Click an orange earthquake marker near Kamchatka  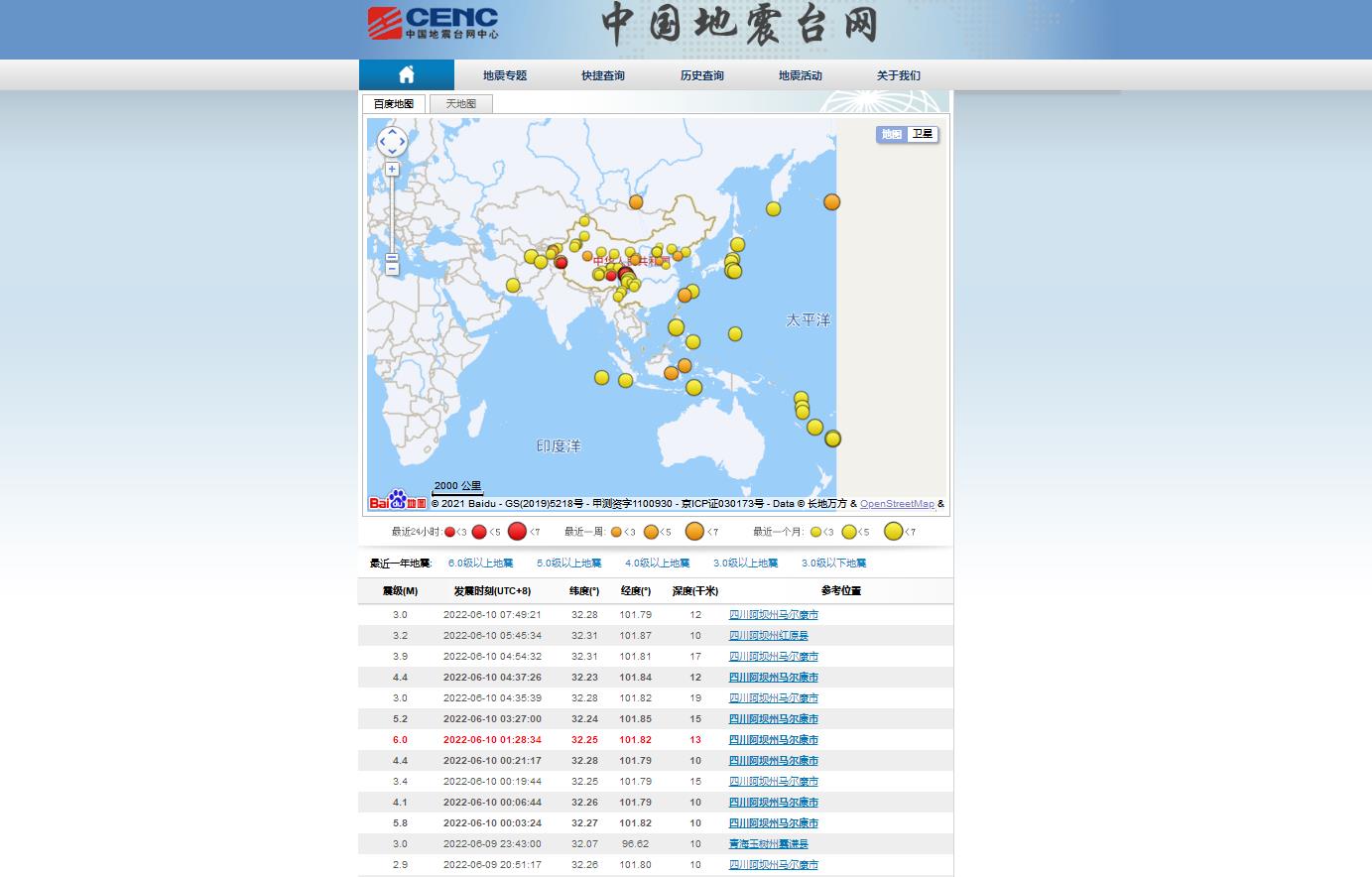831,202
